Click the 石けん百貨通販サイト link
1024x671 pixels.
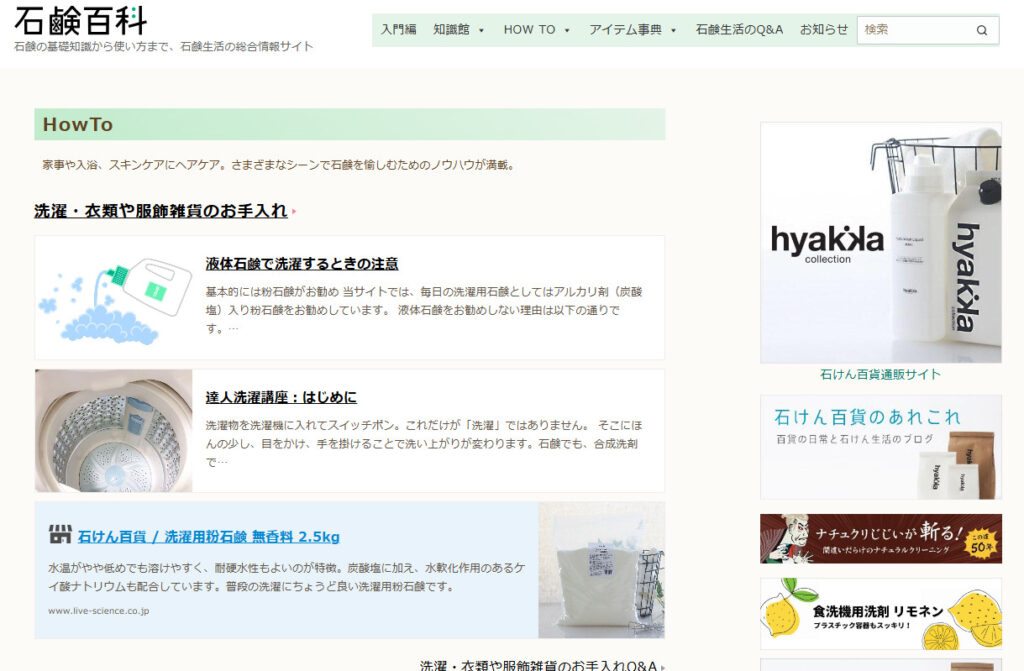coord(880,375)
